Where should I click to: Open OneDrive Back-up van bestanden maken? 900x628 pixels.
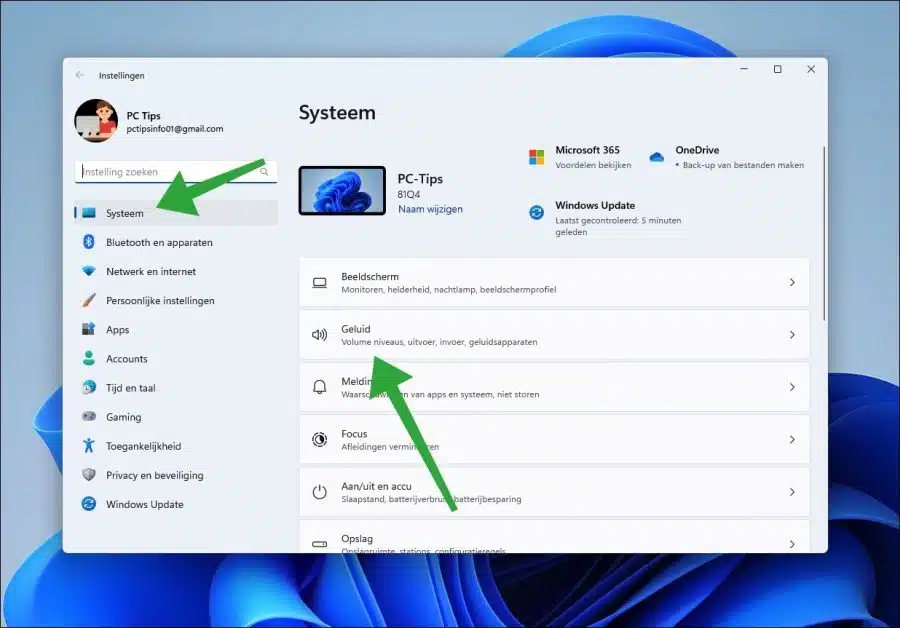[x=743, y=165]
